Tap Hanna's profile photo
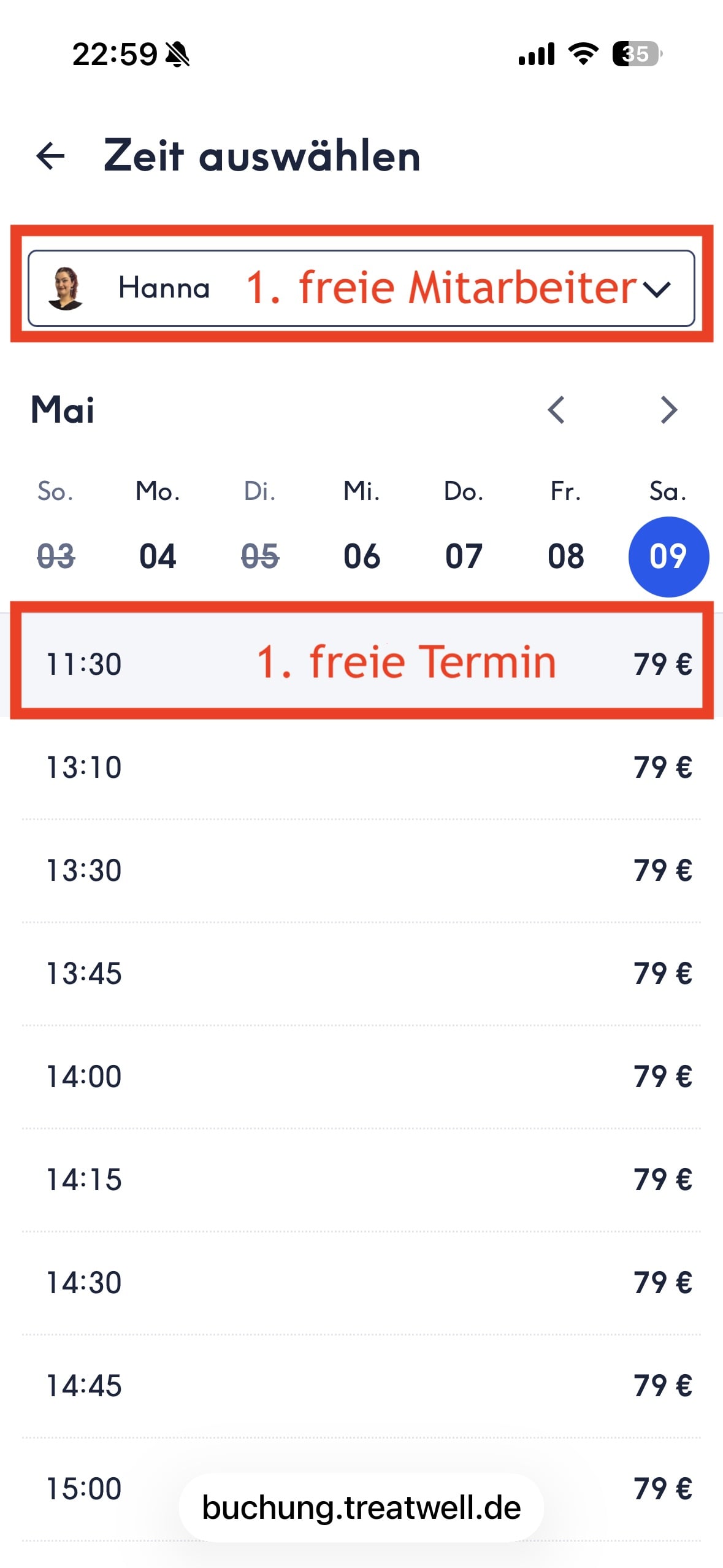723x1568 pixels. [66, 288]
